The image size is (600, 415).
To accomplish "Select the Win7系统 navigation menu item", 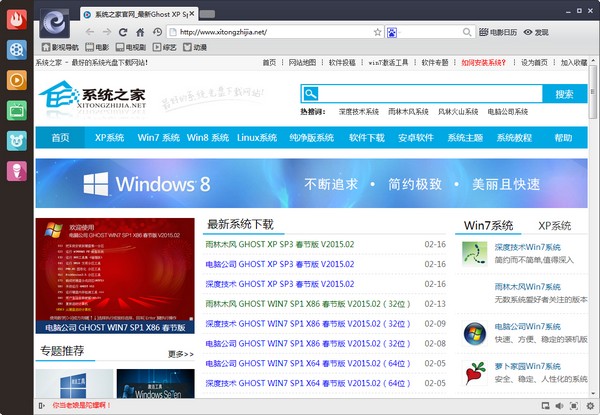I will [x=158, y=138].
